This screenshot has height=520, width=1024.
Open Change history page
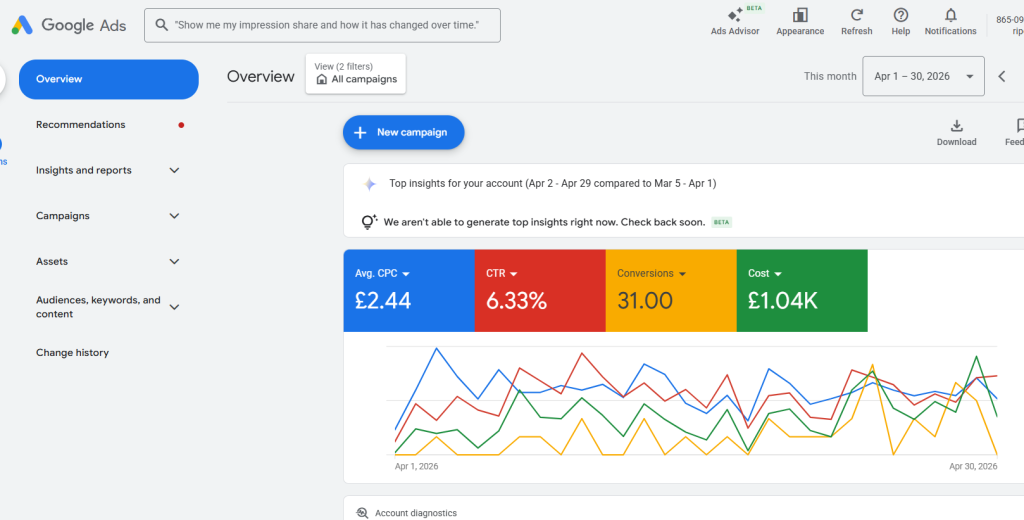tap(72, 353)
